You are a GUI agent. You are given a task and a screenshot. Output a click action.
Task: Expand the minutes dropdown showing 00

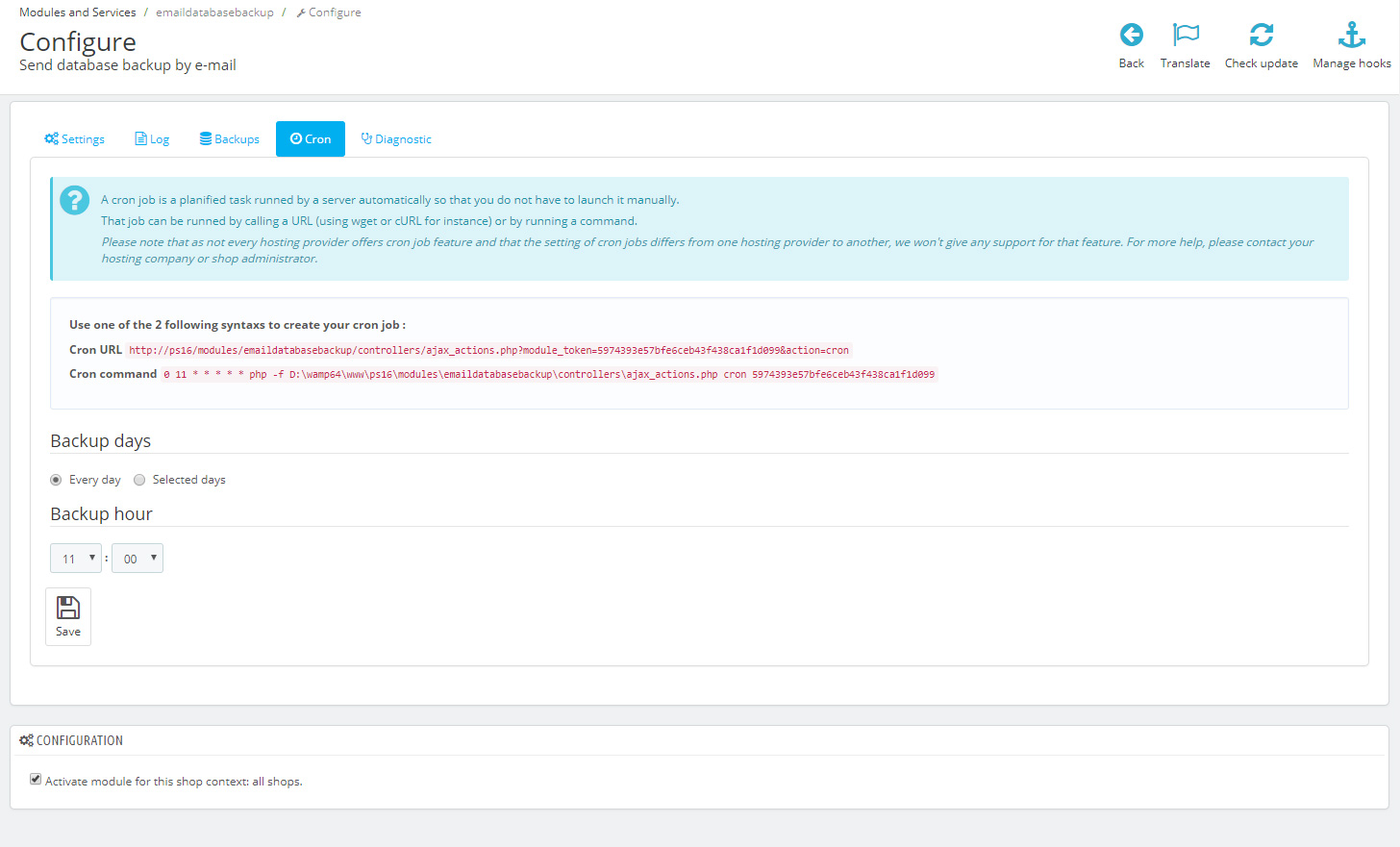pyautogui.click(x=137, y=559)
